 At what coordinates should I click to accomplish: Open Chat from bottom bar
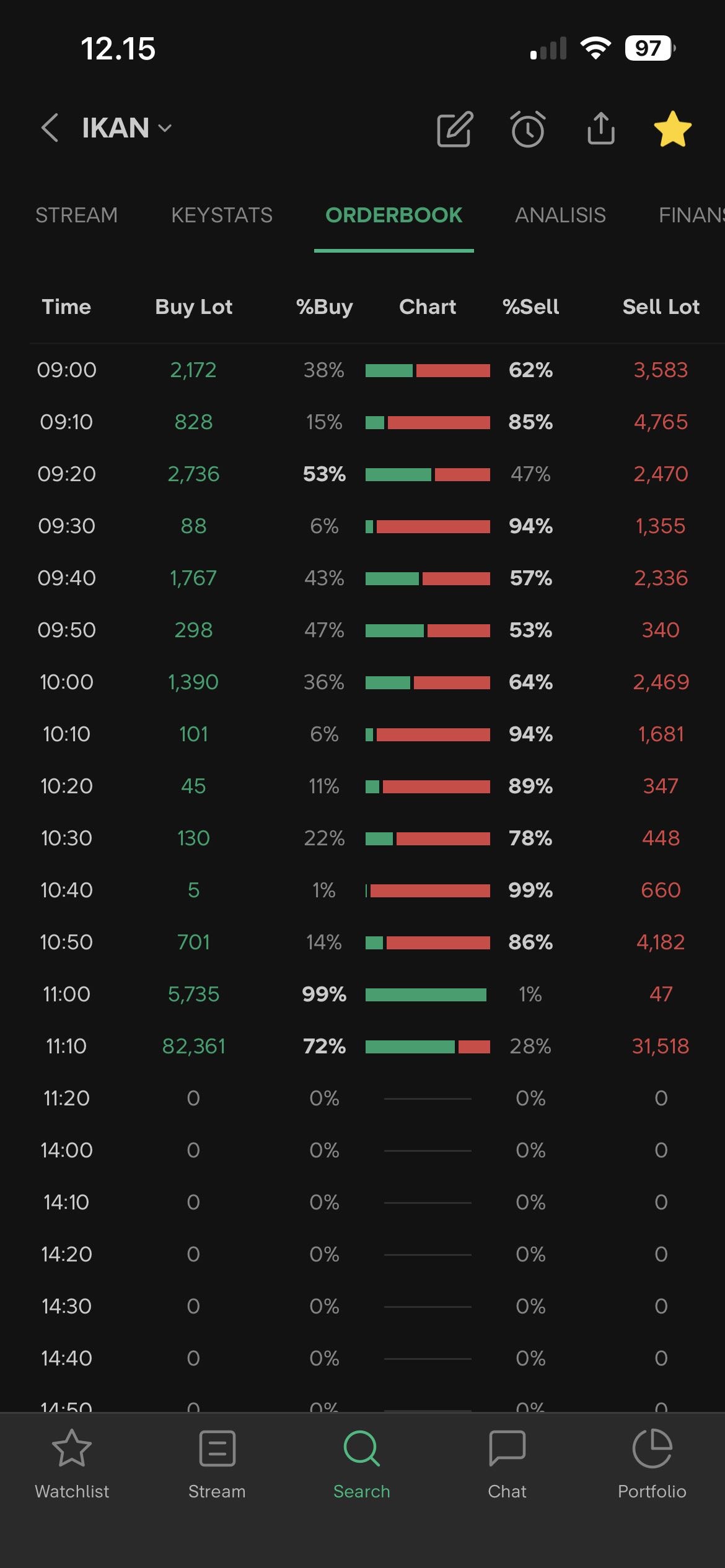pos(507,1464)
